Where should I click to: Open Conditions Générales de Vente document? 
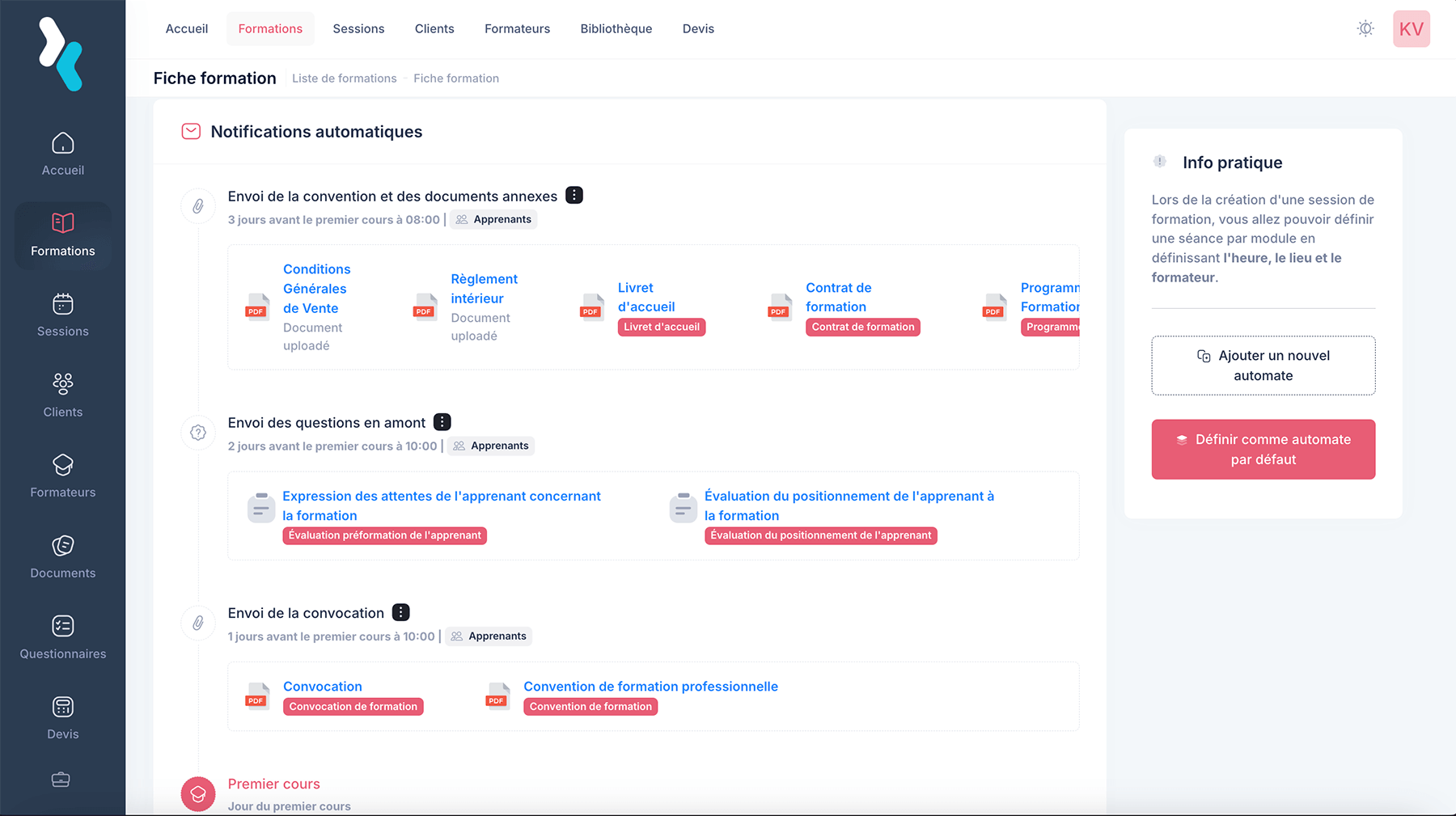pos(316,289)
